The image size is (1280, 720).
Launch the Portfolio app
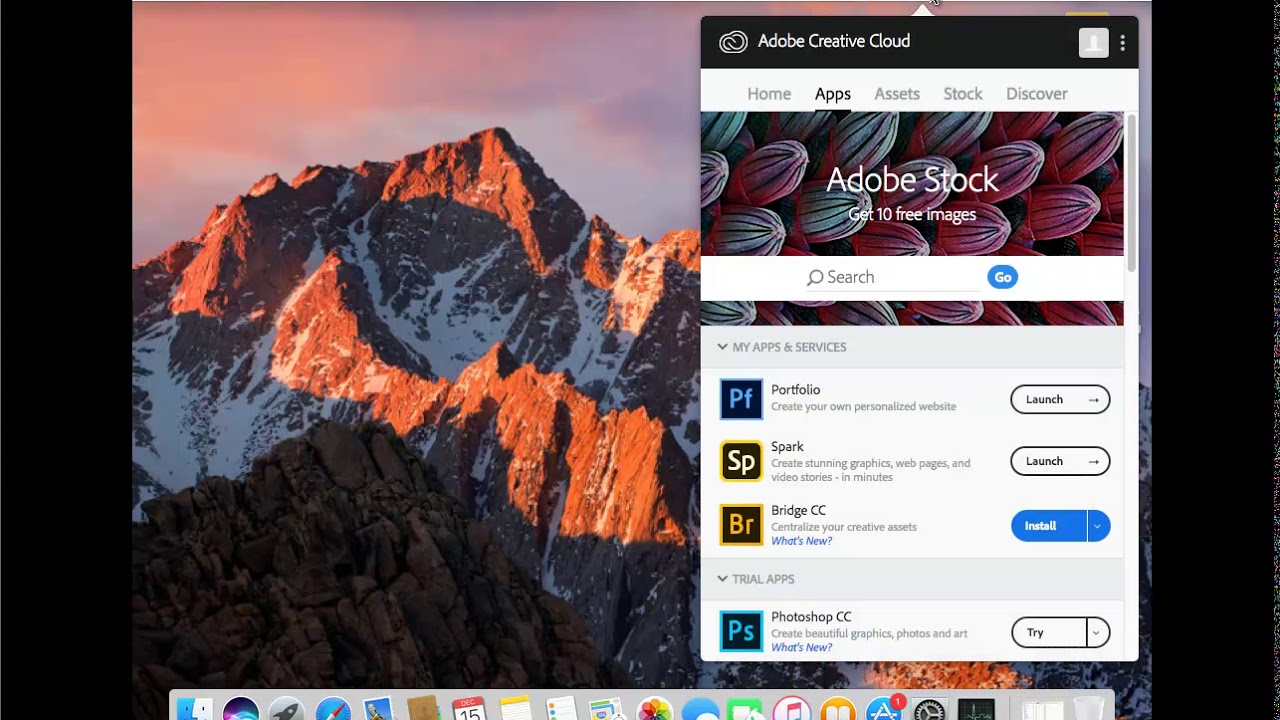1060,400
